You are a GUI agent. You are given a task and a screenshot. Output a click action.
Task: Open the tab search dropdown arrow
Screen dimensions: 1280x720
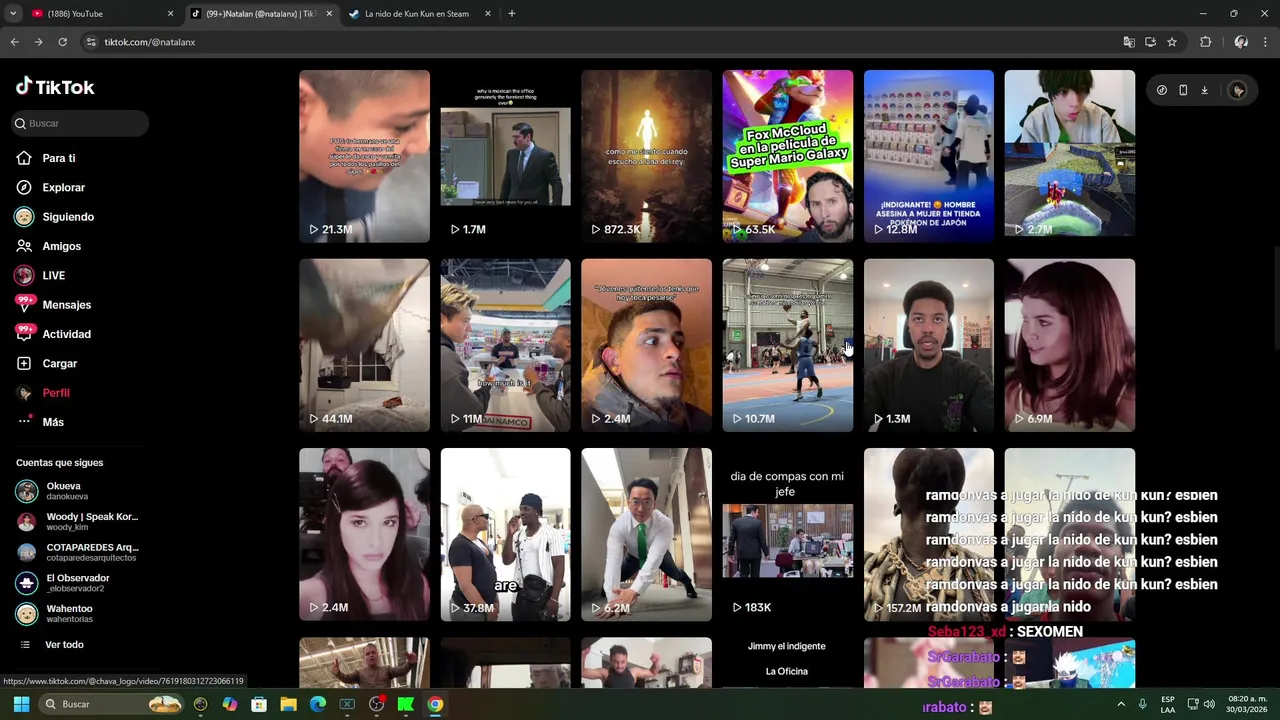(13, 14)
